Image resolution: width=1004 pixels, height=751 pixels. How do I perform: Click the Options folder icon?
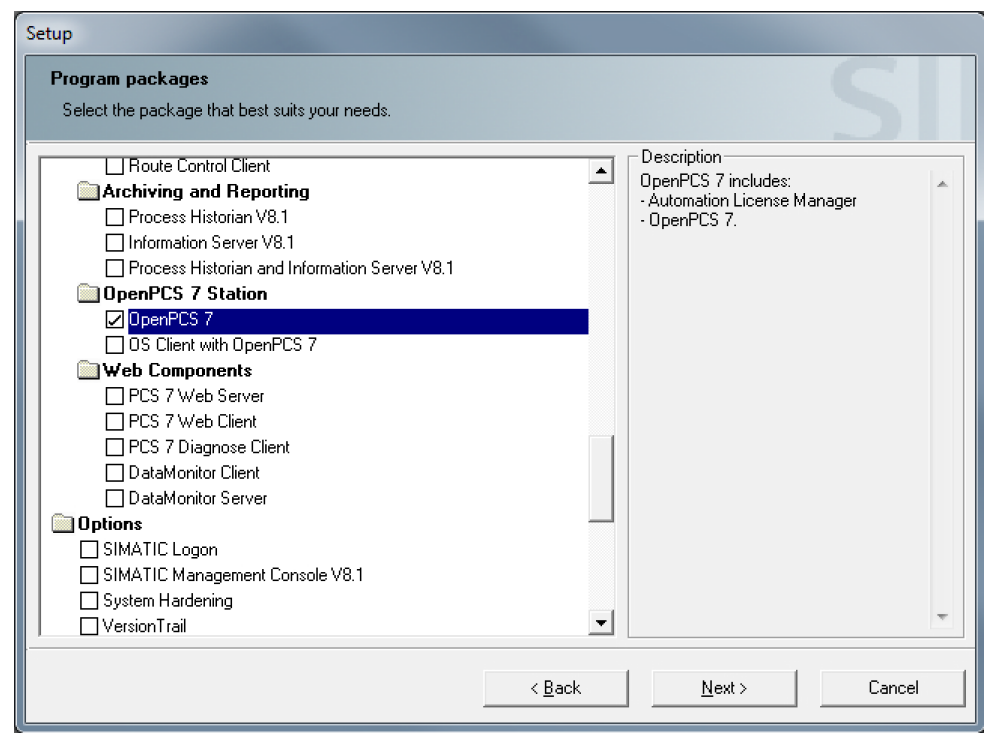click(x=64, y=524)
